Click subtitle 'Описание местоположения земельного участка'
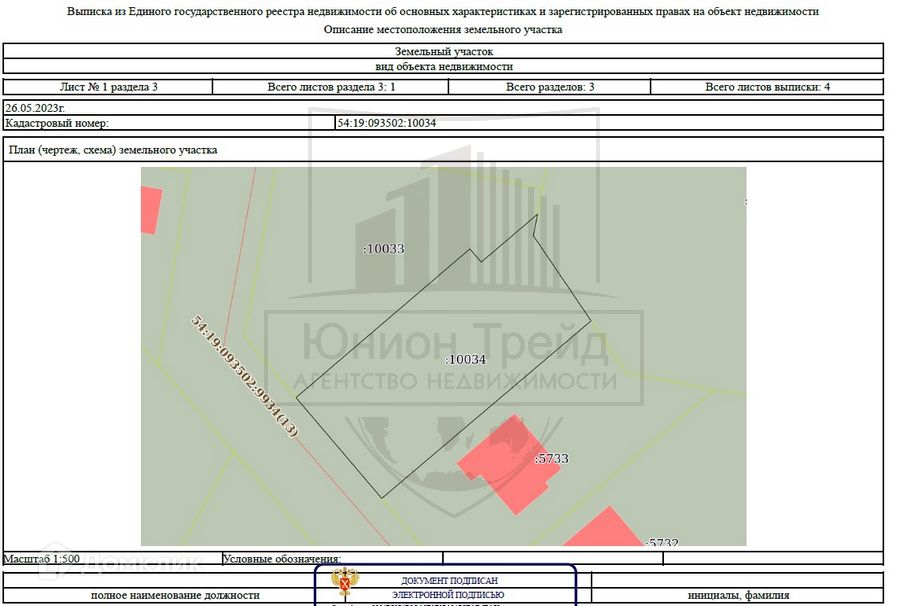The height and width of the screenshot is (606, 900). tap(443, 29)
